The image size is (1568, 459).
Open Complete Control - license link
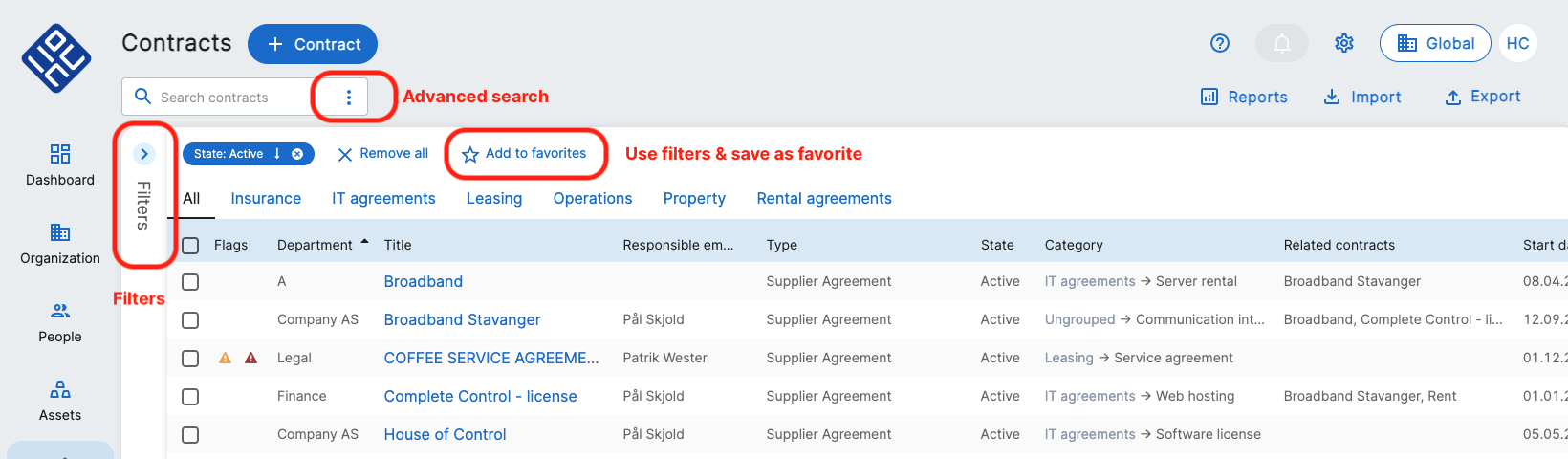point(480,396)
